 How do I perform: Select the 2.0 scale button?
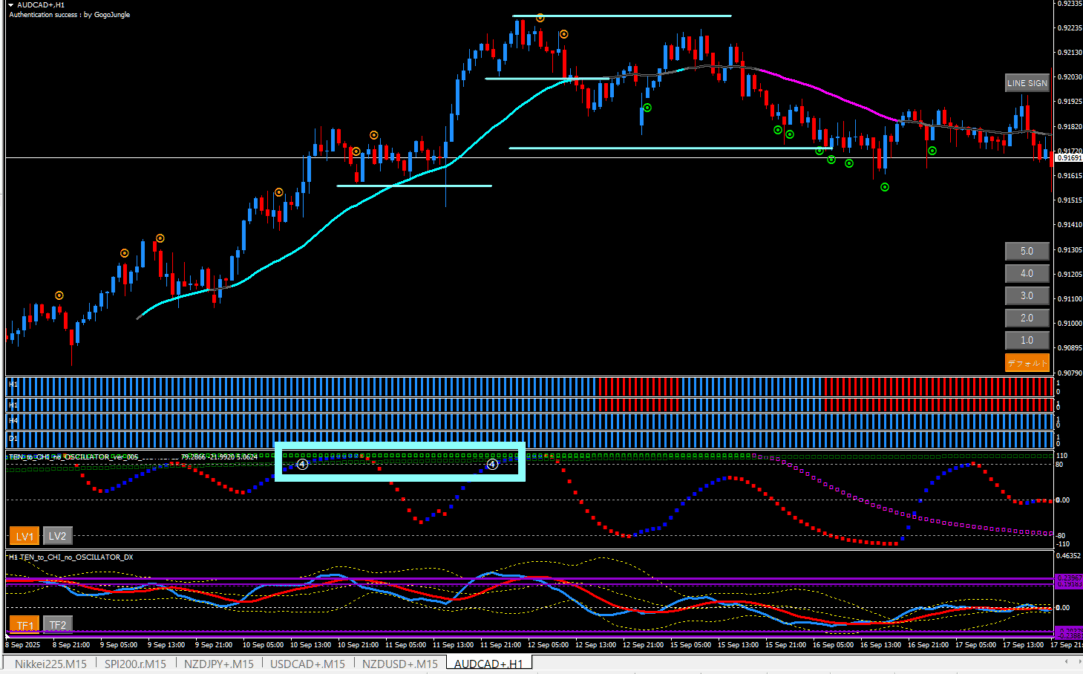tap(1027, 318)
